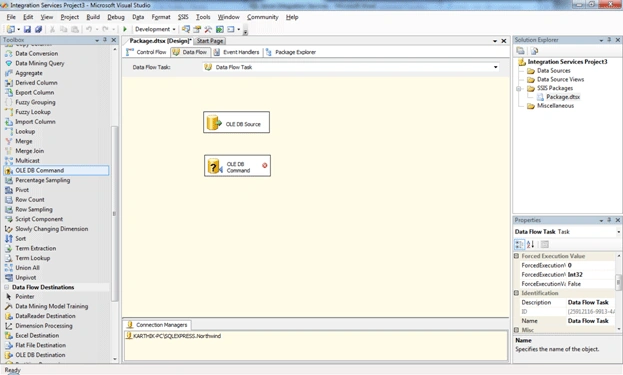Toggle auto-hide pin on Solution Explorer

tap(609, 40)
